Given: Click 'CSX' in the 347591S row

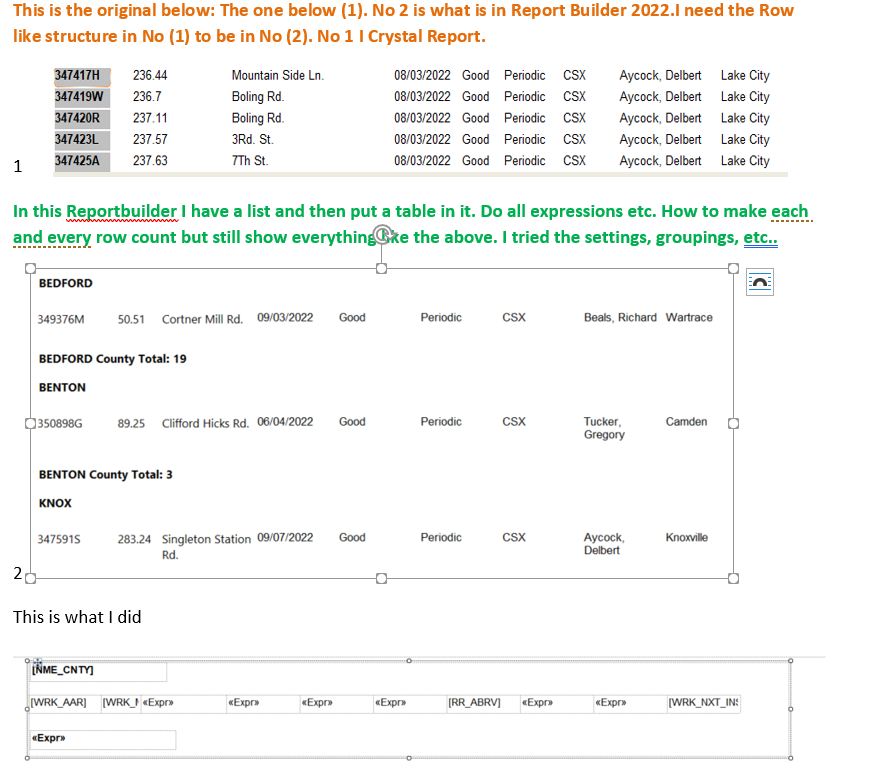Looking at the screenshot, I should pyautogui.click(x=514, y=537).
